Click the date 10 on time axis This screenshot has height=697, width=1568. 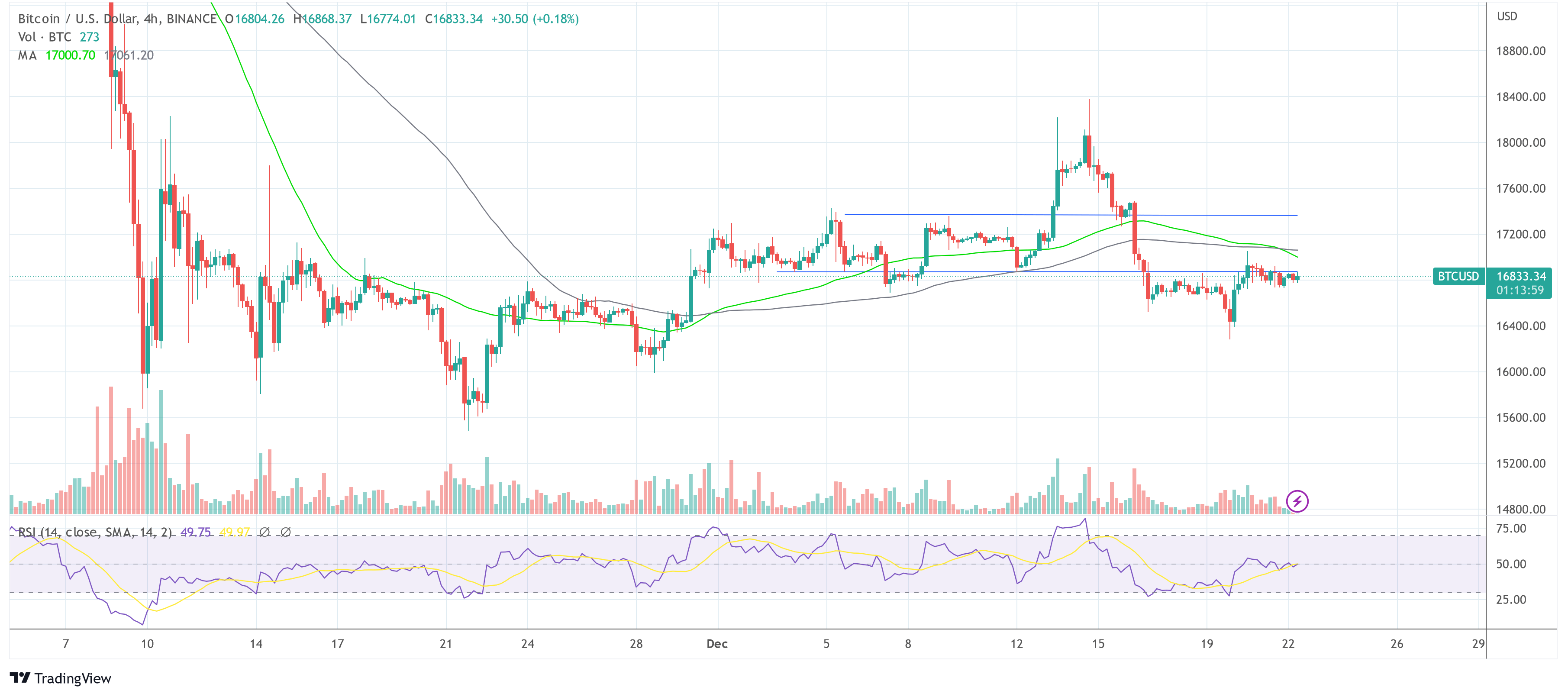[147, 644]
